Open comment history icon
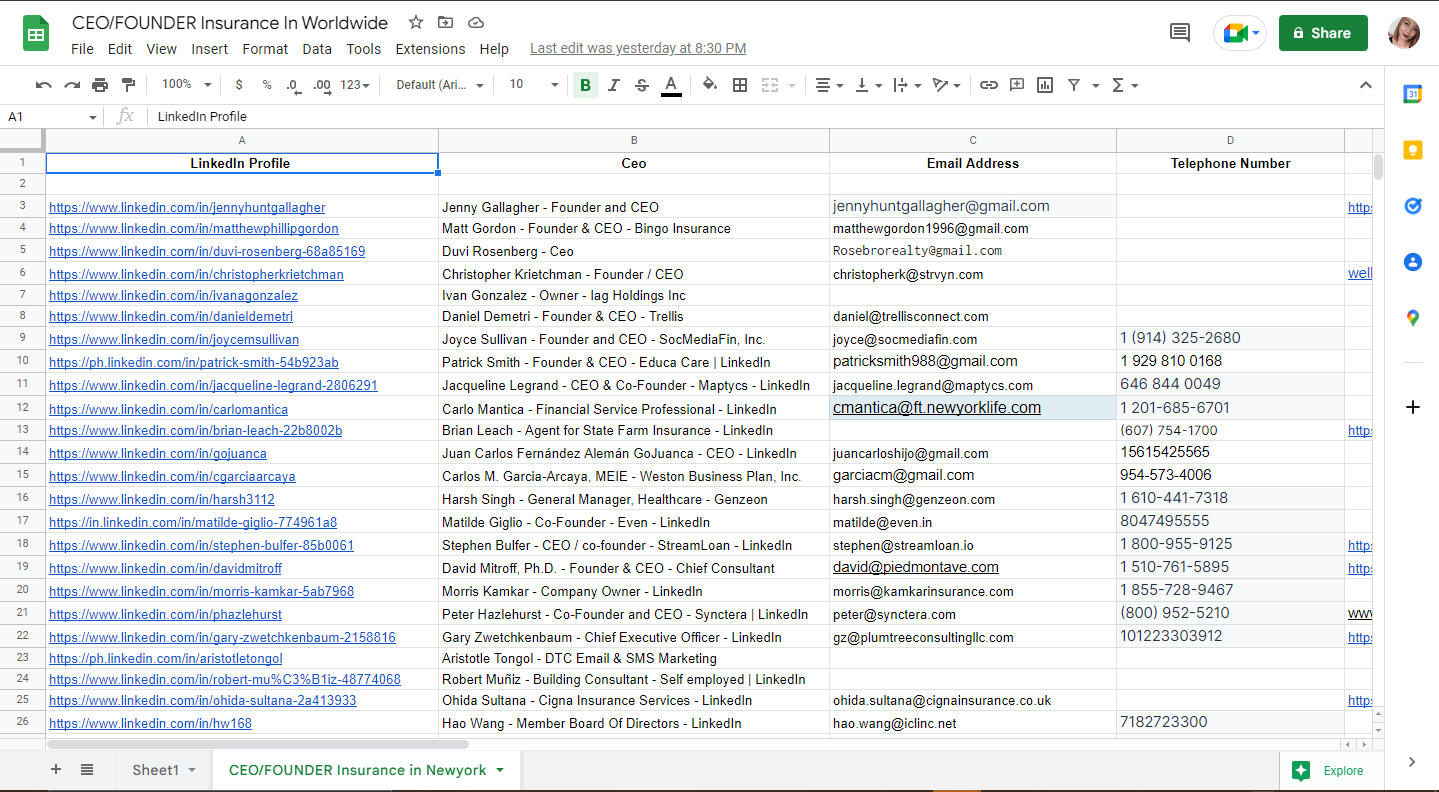Image resolution: width=1439 pixels, height=792 pixels. point(1180,33)
